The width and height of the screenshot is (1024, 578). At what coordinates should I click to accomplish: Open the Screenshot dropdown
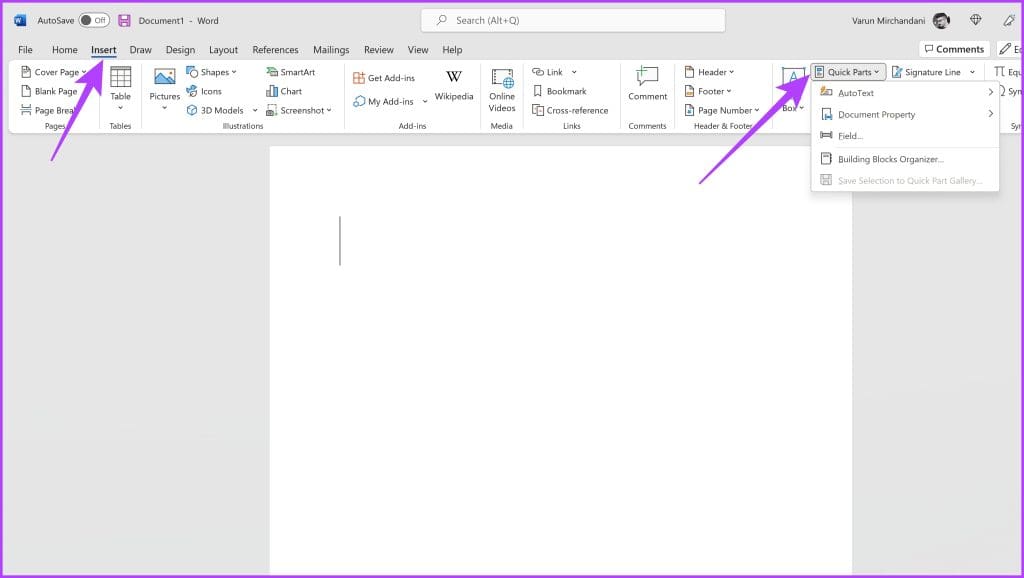(x=299, y=110)
